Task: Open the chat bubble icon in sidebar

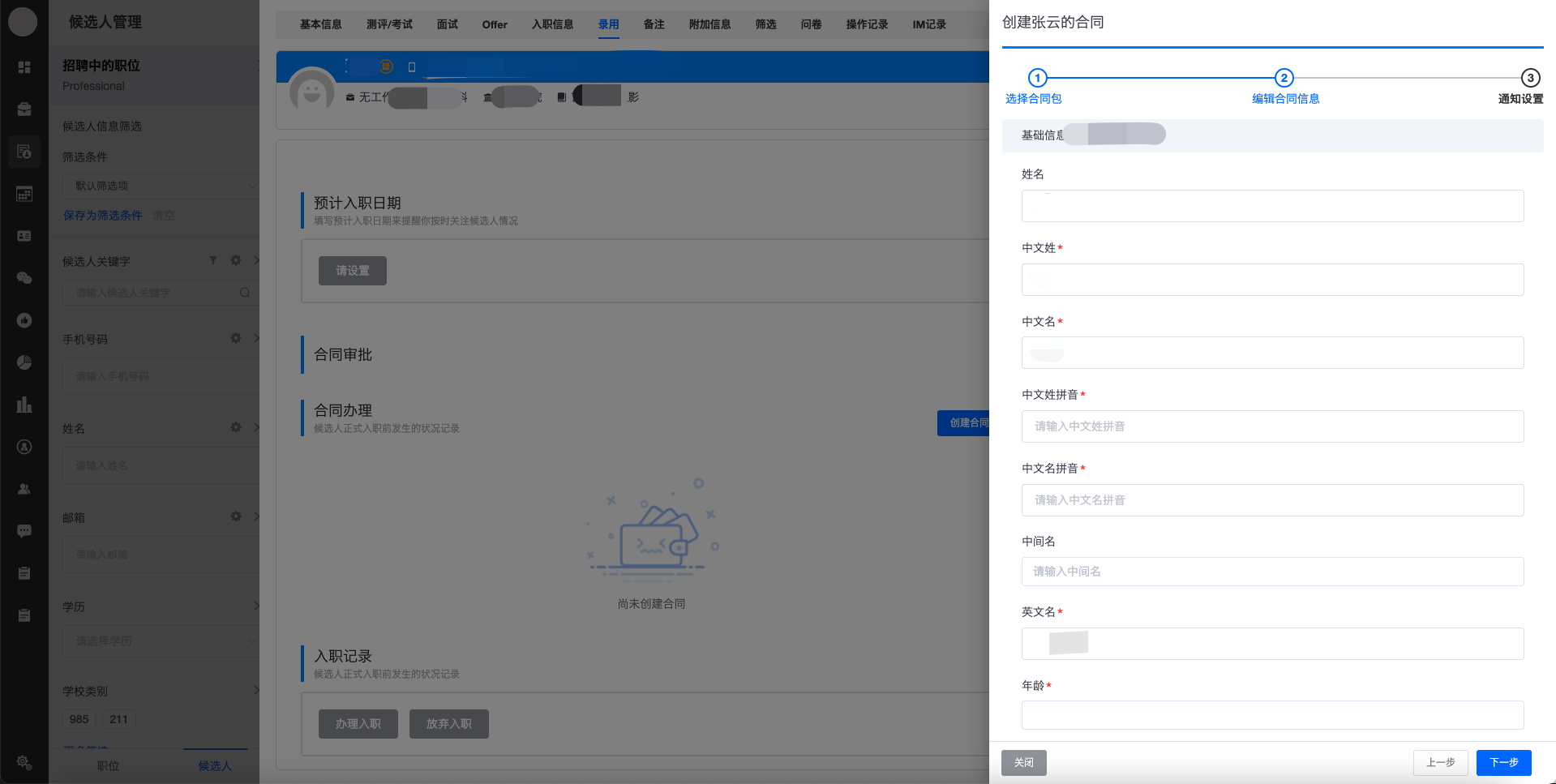Action: (24, 531)
